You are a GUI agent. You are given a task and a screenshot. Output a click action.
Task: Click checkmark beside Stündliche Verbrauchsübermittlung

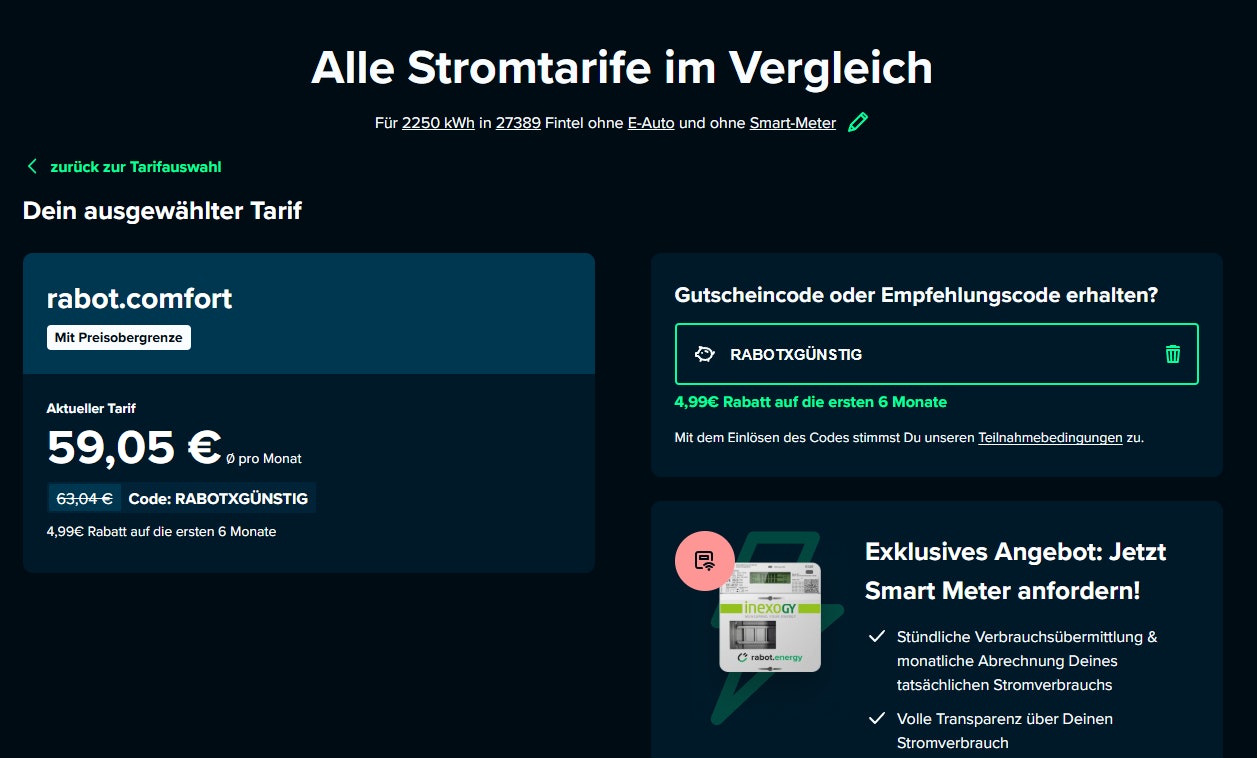pyautogui.click(x=877, y=637)
